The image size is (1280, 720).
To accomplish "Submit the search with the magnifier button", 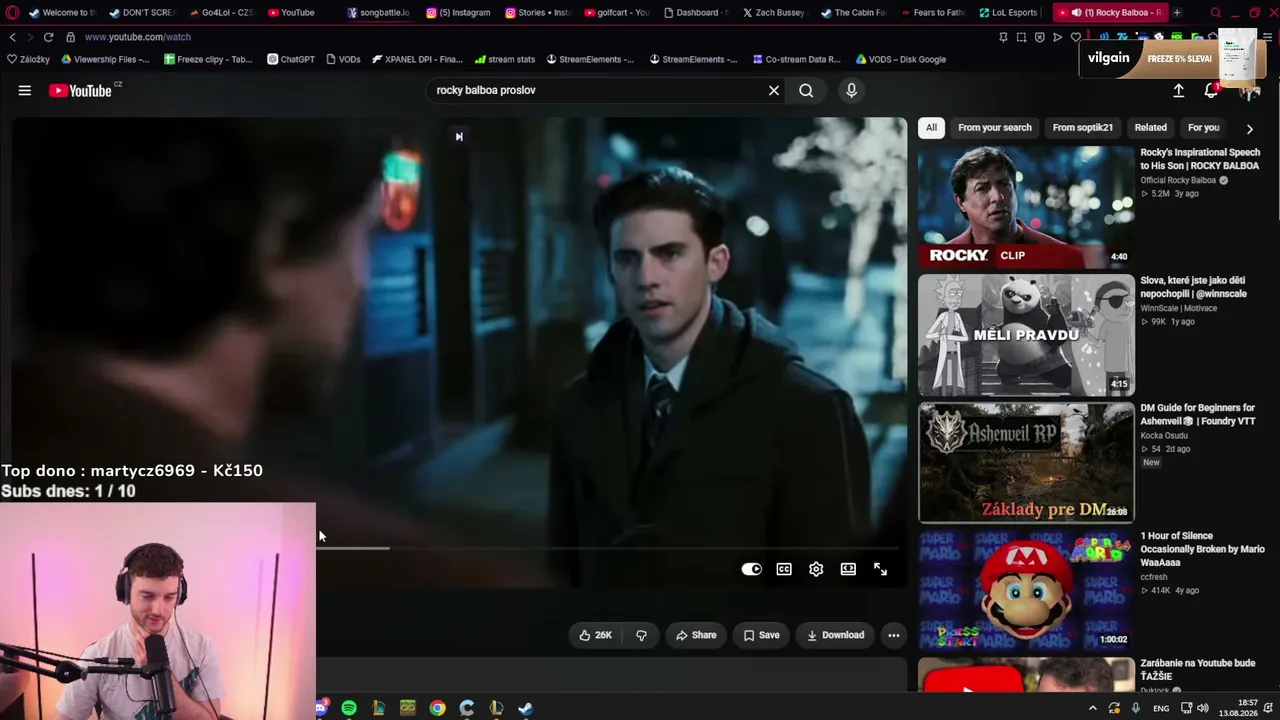I will pyautogui.click(x=806, y=90).
